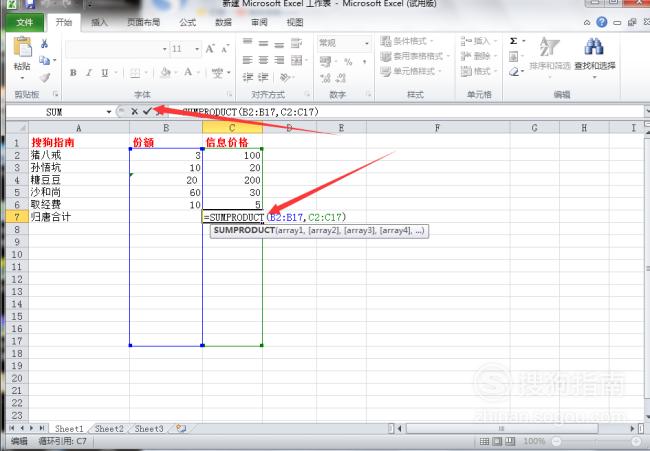Open the font name combo box
Image resolution: width=650 pixels, height=451 pixels.
point(116,49)
